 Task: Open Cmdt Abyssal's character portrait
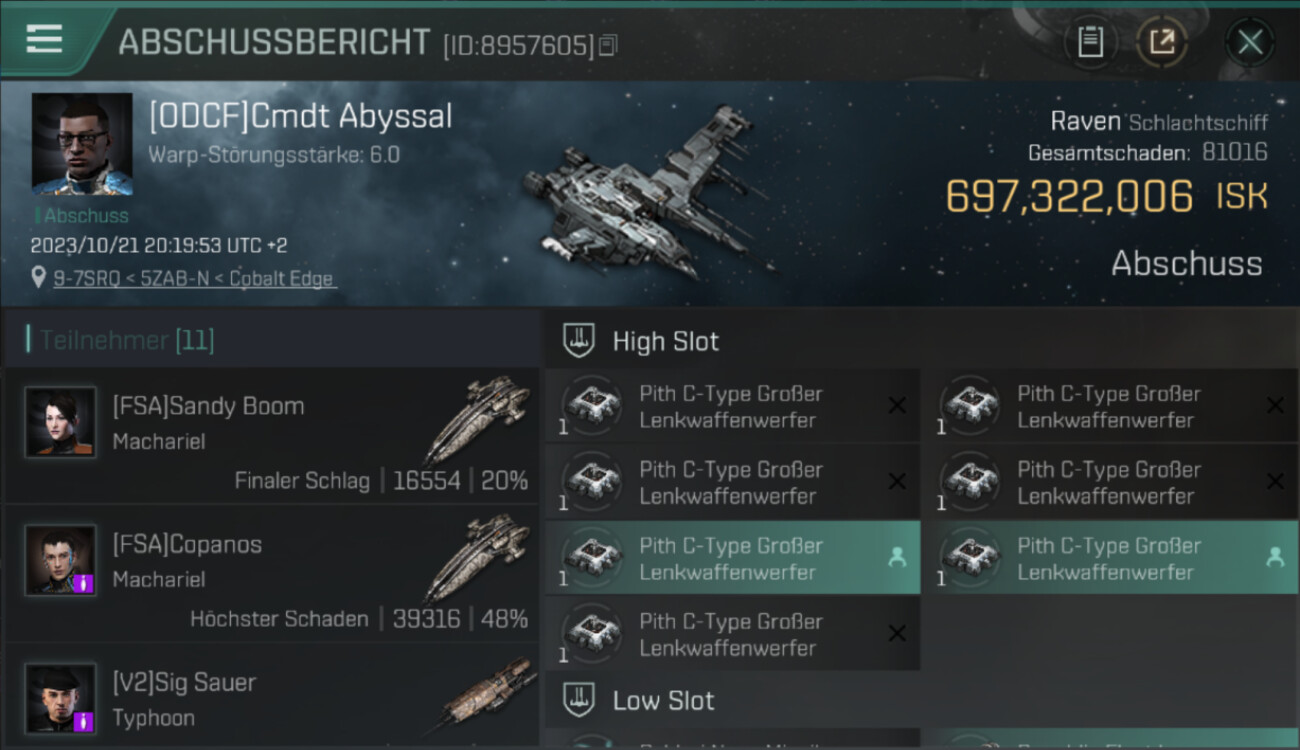point(82,145)
